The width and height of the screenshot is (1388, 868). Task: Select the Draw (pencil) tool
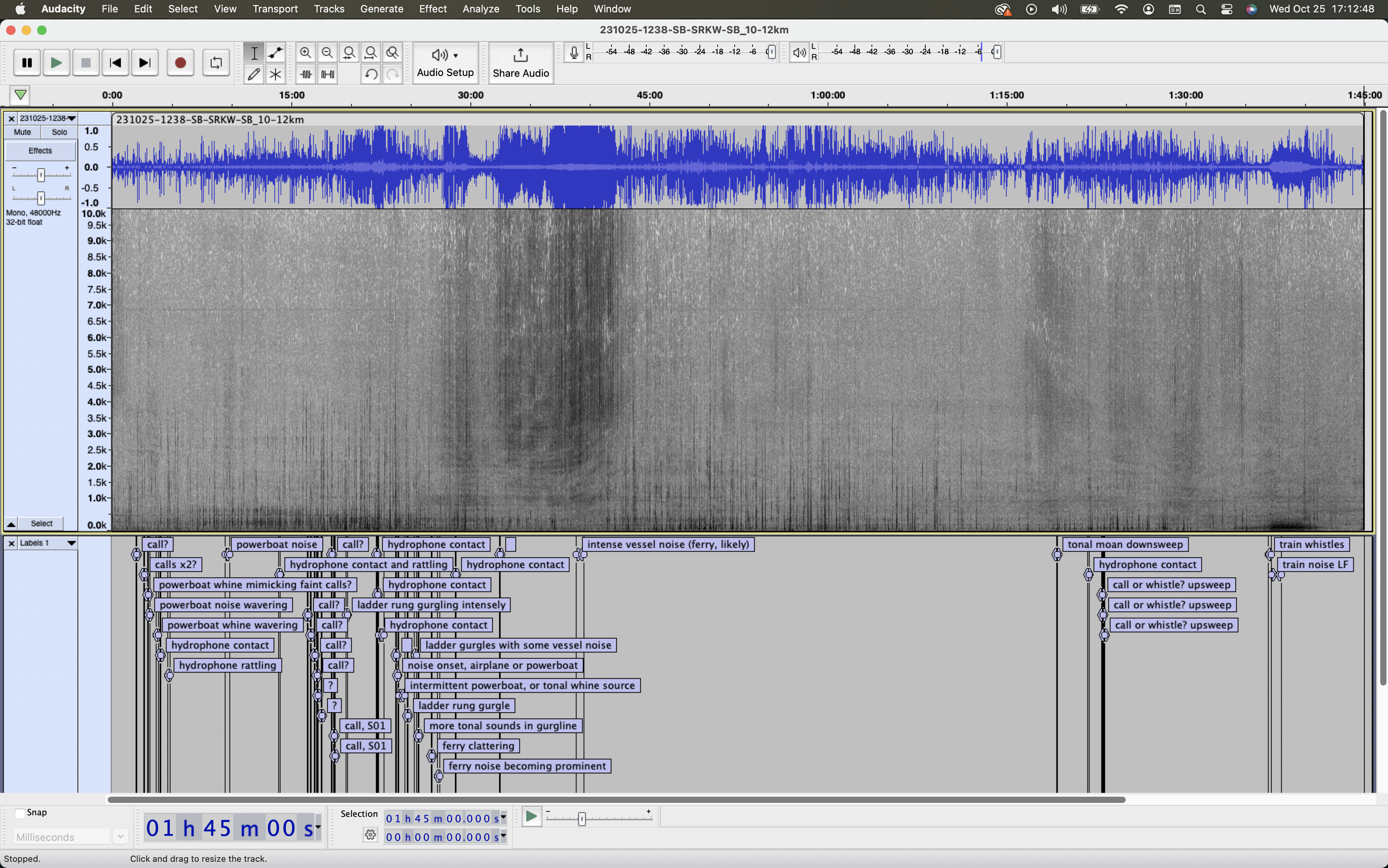tap(254, 75)
